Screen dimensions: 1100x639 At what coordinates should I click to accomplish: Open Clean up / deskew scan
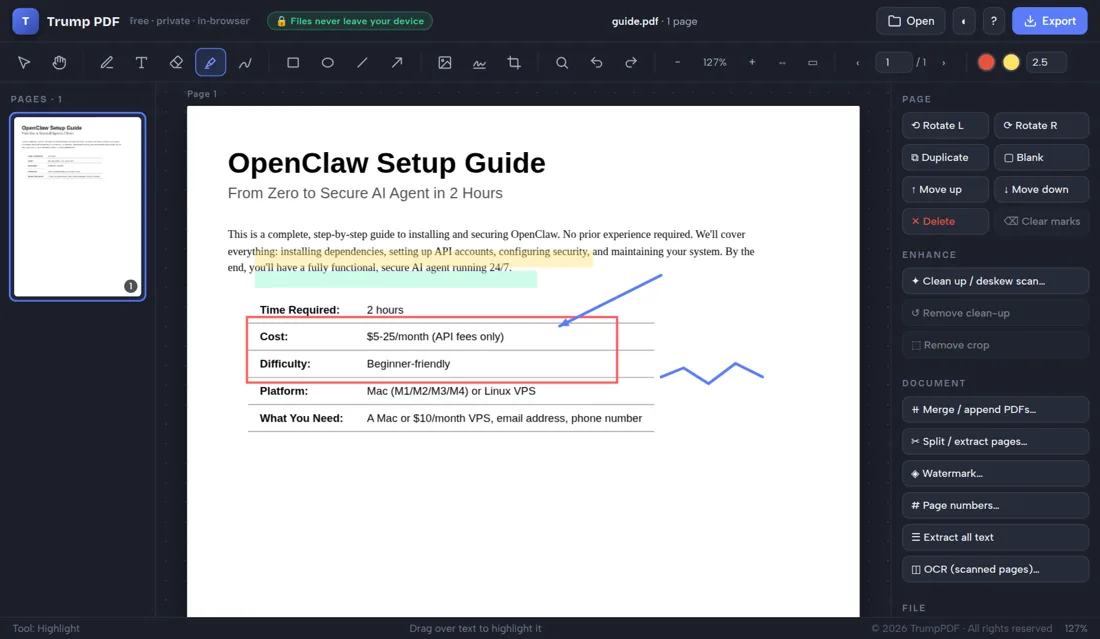995,281
